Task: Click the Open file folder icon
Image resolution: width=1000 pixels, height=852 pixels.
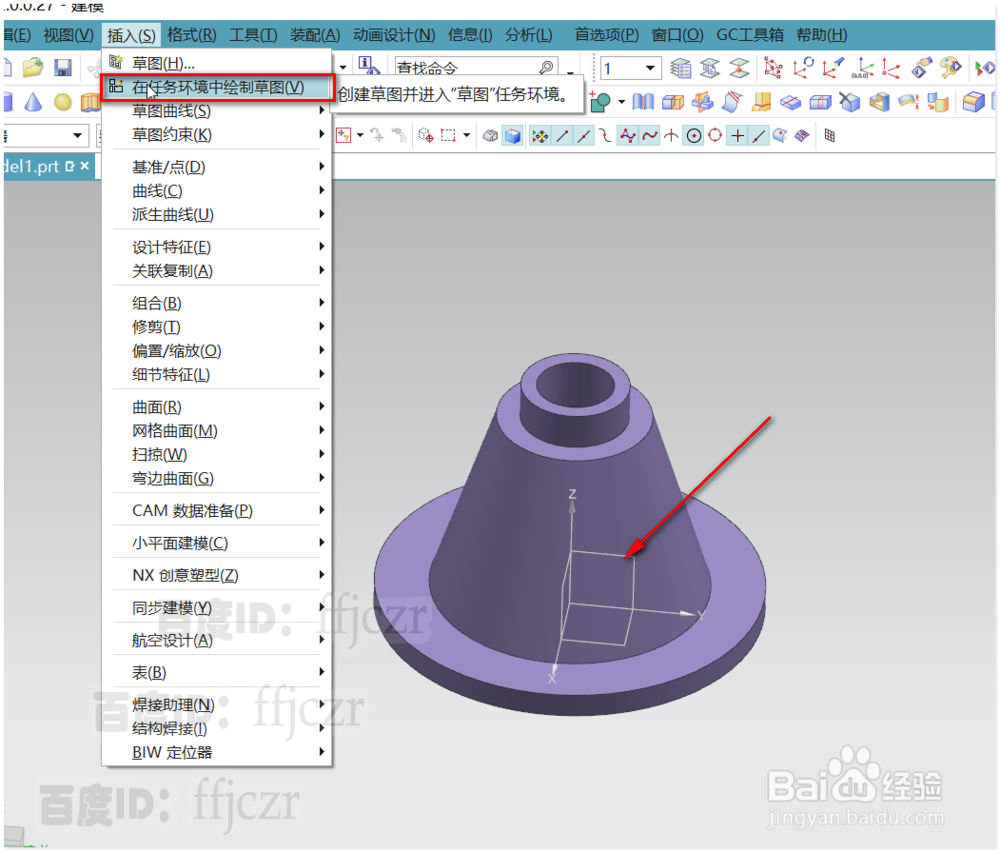Action: [x=33, y=67]
